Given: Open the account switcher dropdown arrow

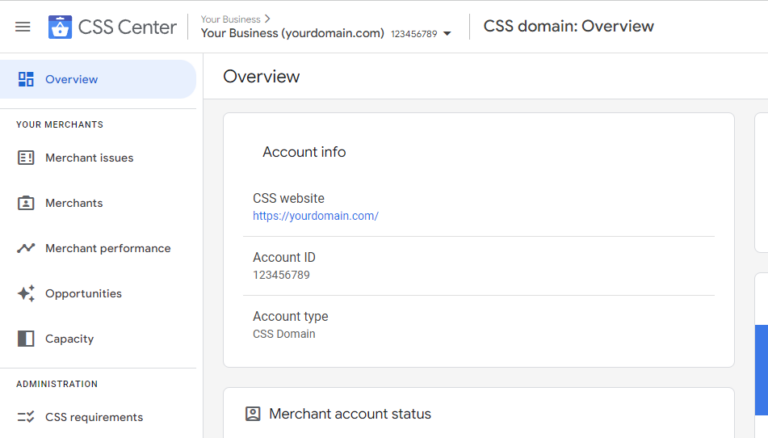Looking at the screenshot, I should coord(447,34).
